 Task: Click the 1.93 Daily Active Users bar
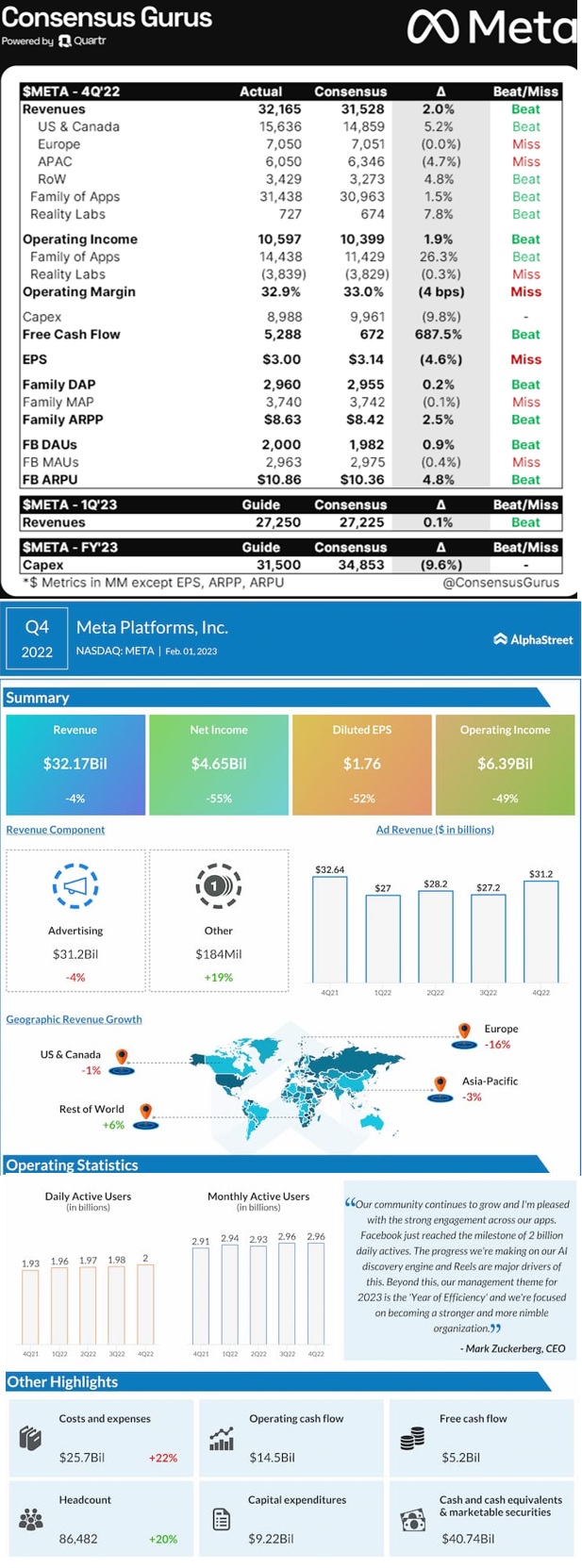click(31, 1308)
